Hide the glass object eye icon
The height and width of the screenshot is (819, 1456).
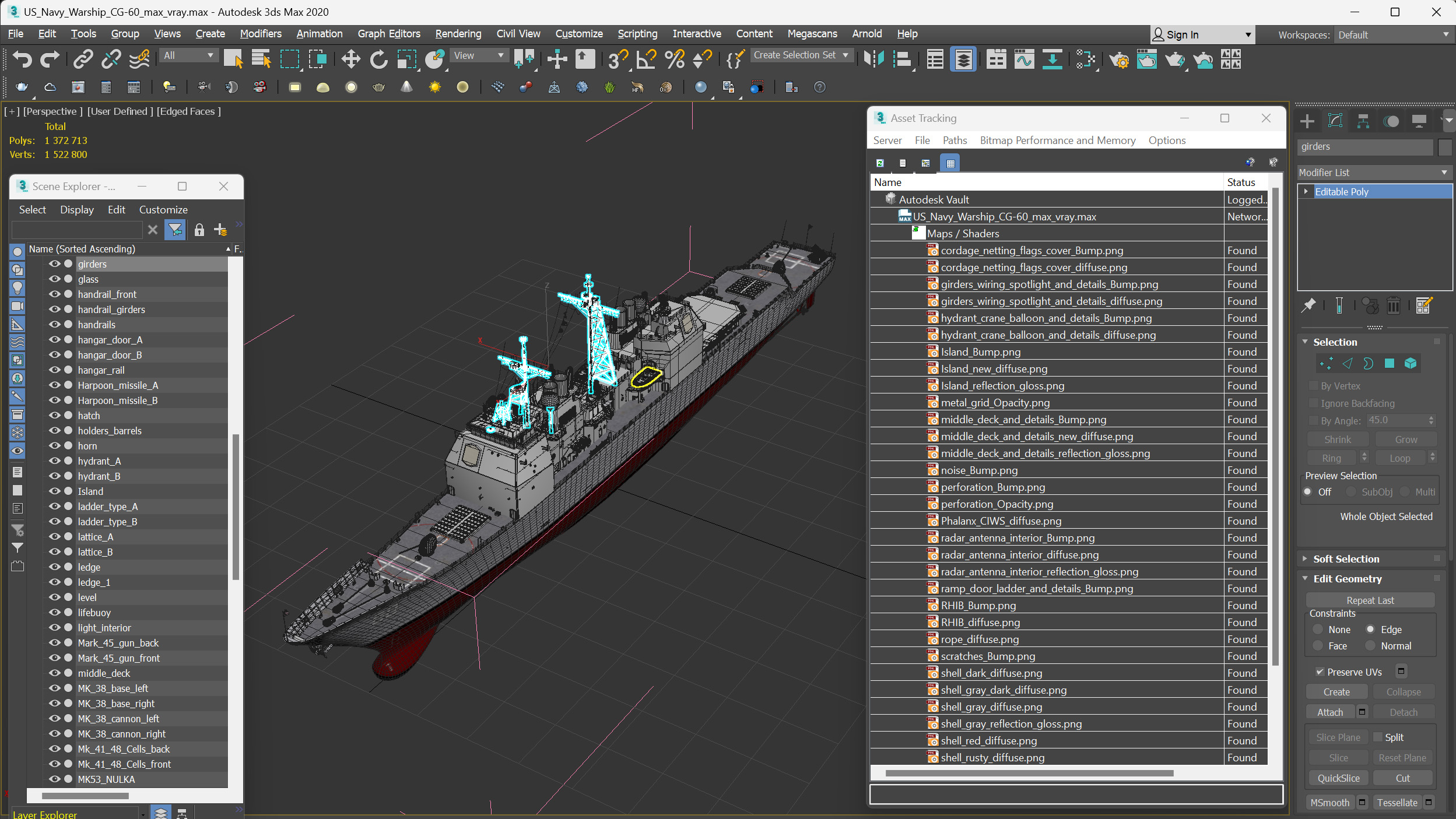tap(55, 279)
